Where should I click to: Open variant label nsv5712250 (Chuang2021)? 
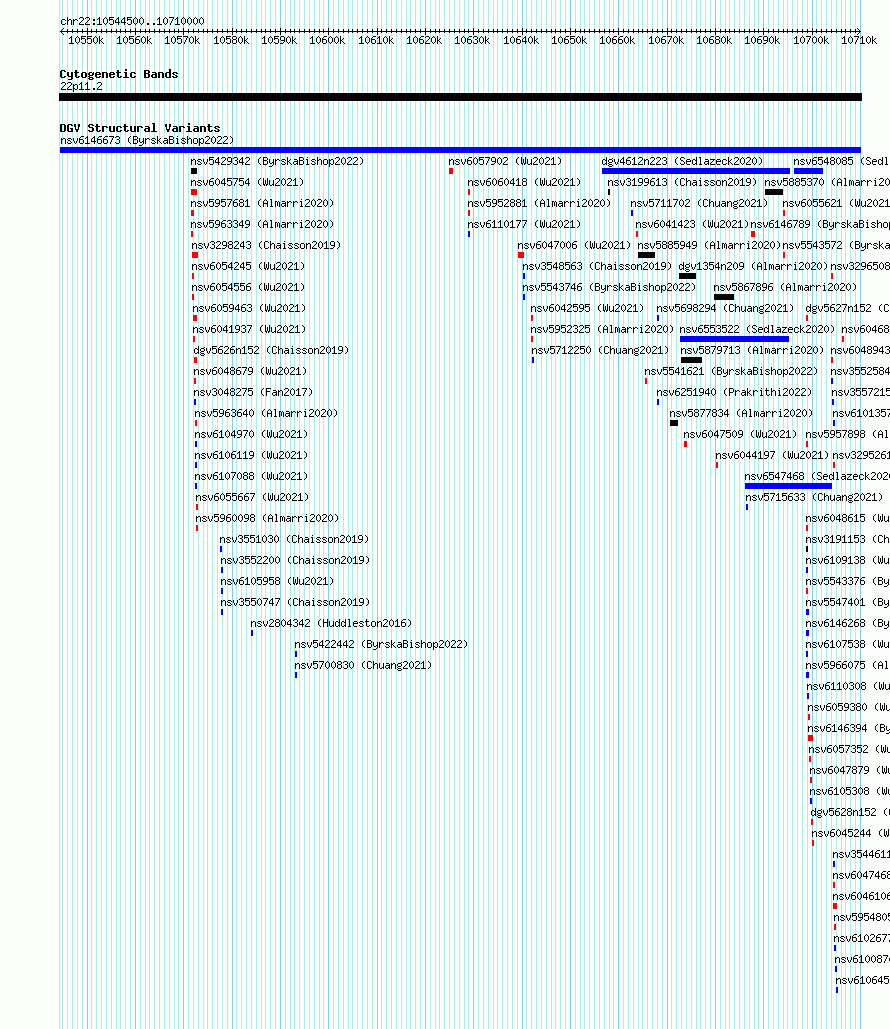tap(600, 350)
